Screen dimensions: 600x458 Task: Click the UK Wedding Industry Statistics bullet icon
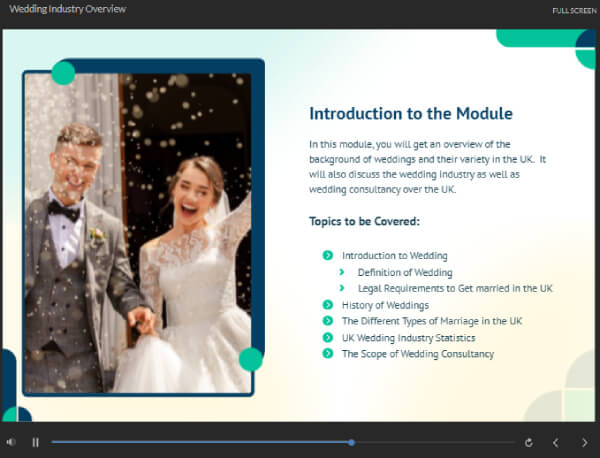(328, 337)
